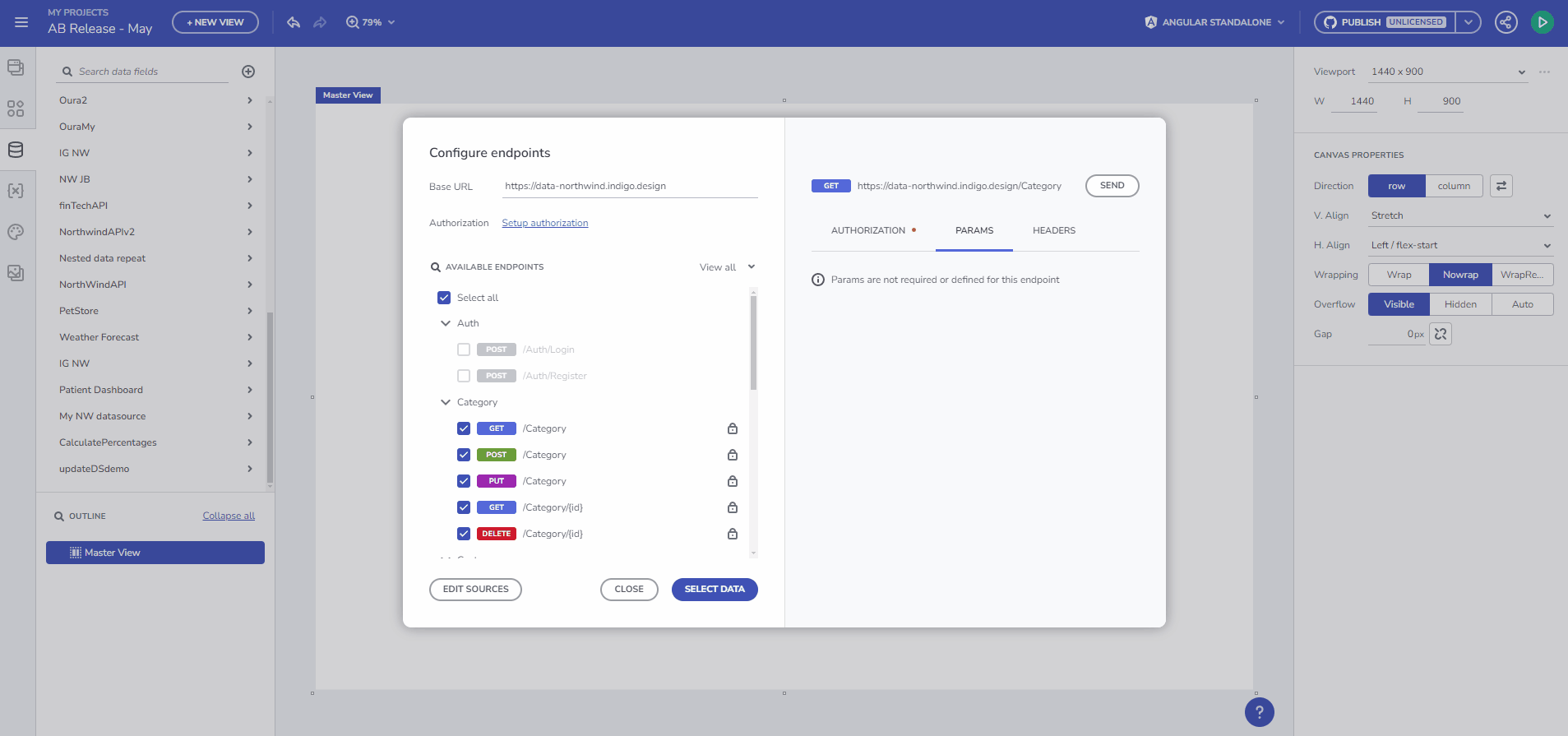1568x736 pixels.
Task: Open the theme palette panel
Action: pyautogui.click(x=16, y=232)
